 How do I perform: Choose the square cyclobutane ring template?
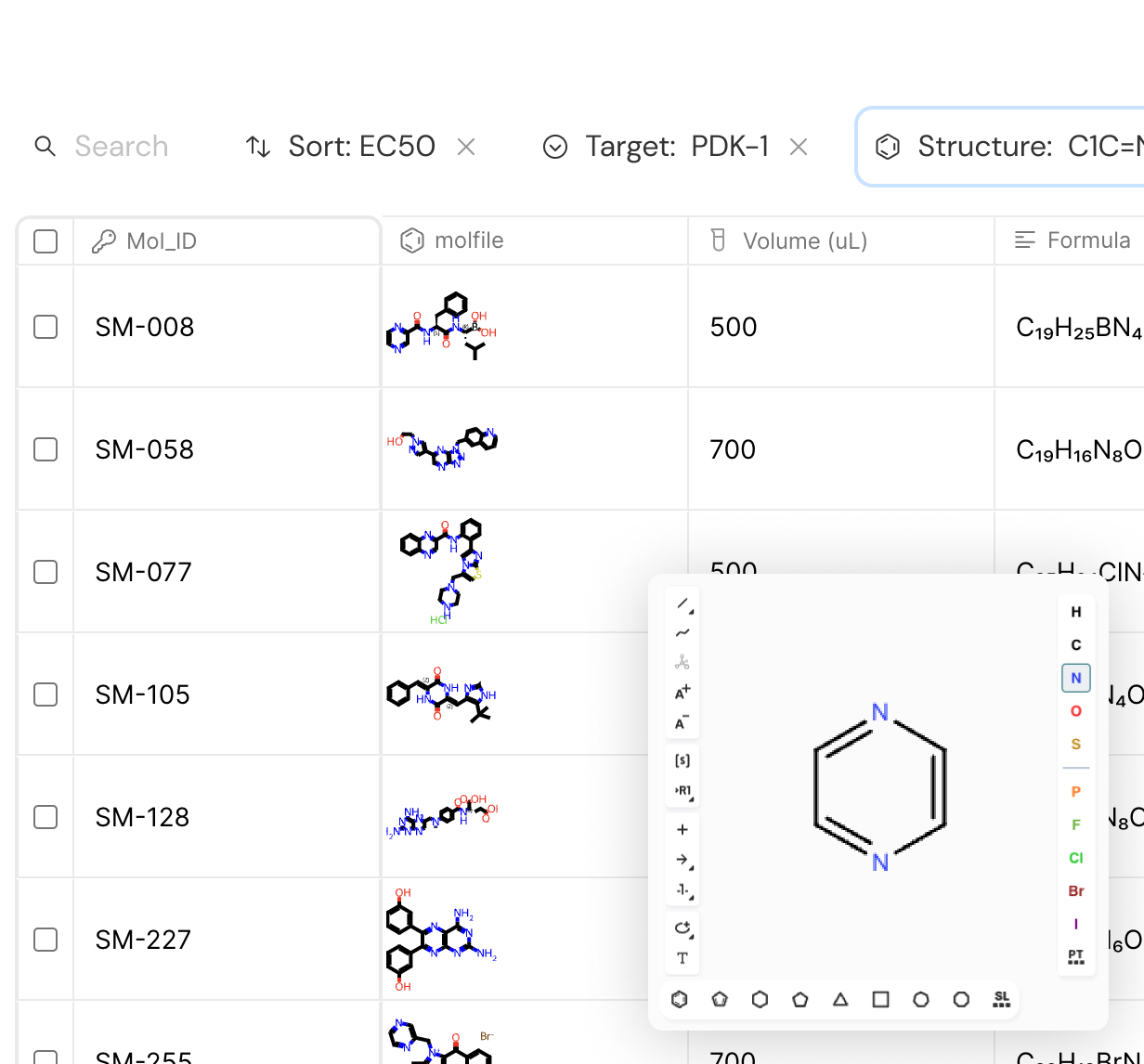[880, 999]
